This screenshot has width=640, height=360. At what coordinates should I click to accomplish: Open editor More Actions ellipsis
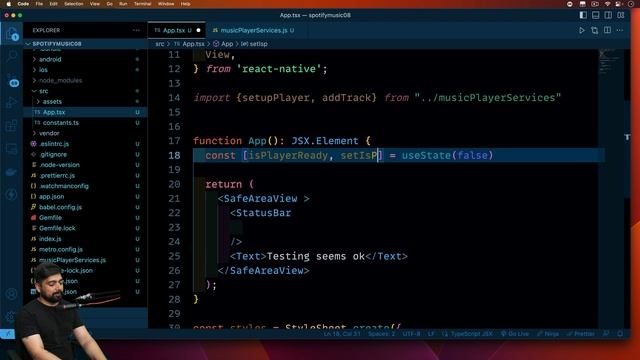pyautogui.click(x=620, y=30)
